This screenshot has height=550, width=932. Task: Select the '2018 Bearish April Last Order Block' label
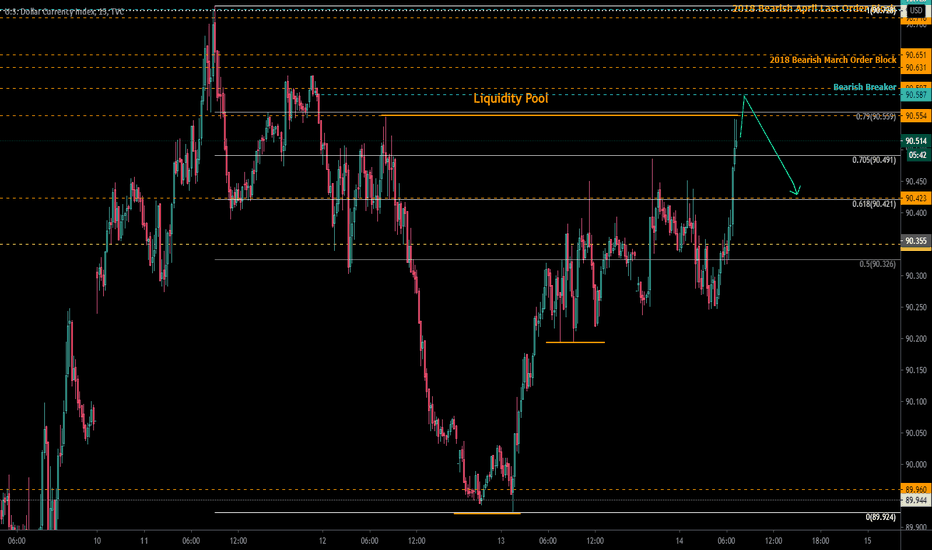814,9
